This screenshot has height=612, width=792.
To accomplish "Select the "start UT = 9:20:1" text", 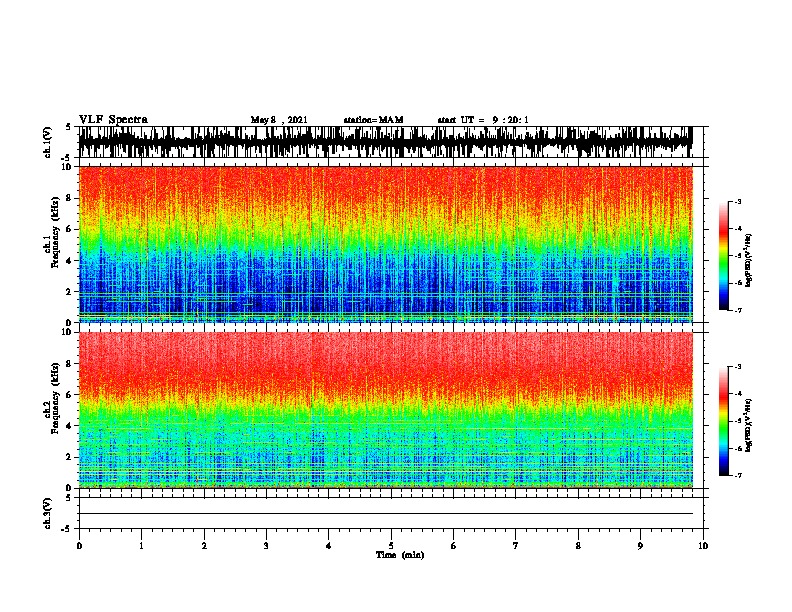I will 483,120.
